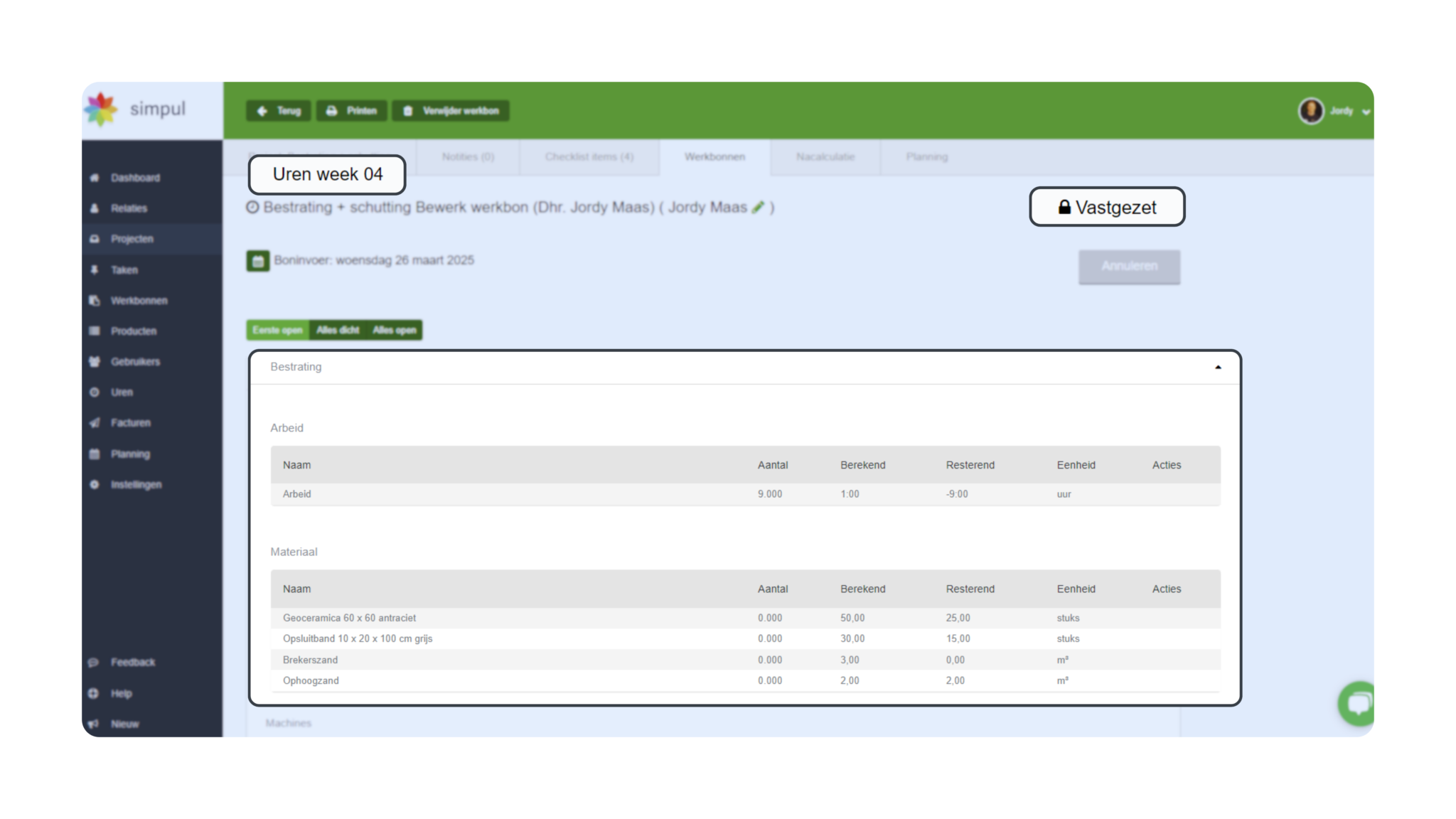Open the chat bubble widget
The height and width of the screenshot is (819, 1456).
coord(1356,703)
